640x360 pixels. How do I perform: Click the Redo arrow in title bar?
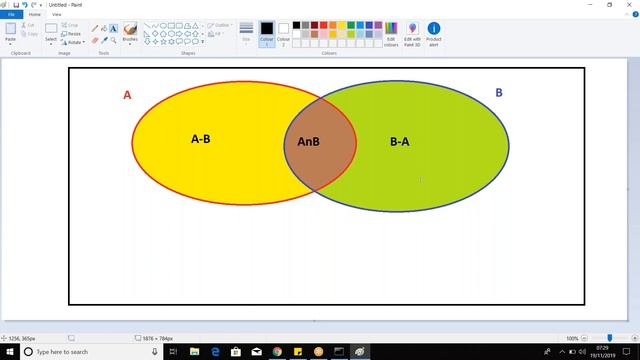(x=33, y=5)
